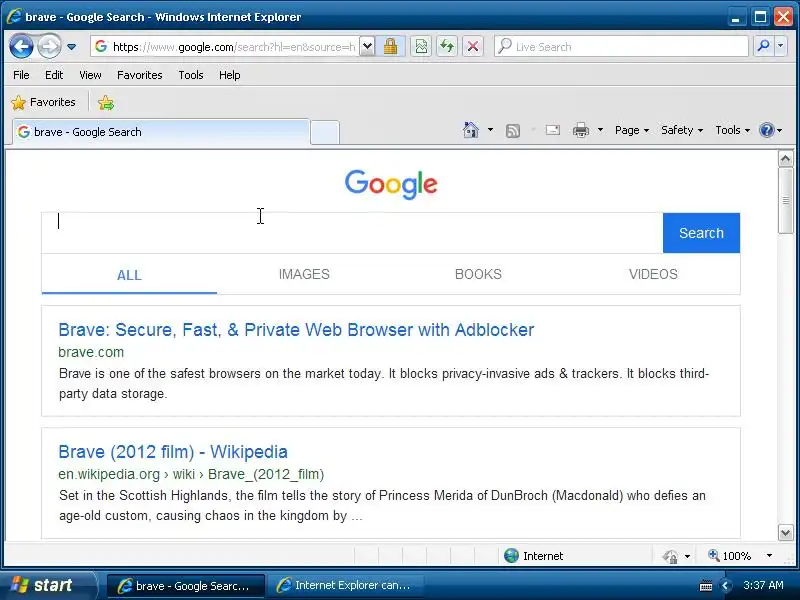Viewport: 800px width, 600px height.
Task: Open the View menu
Action: 90,75
